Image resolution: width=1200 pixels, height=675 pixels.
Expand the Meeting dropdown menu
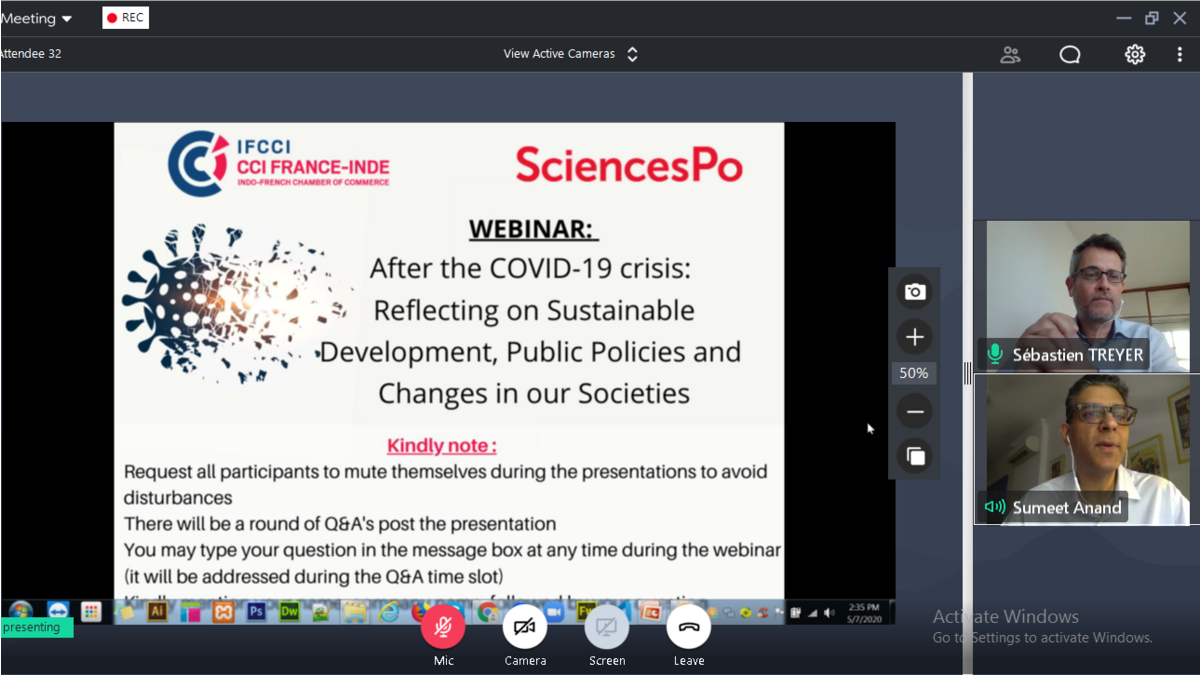point(38,18)
